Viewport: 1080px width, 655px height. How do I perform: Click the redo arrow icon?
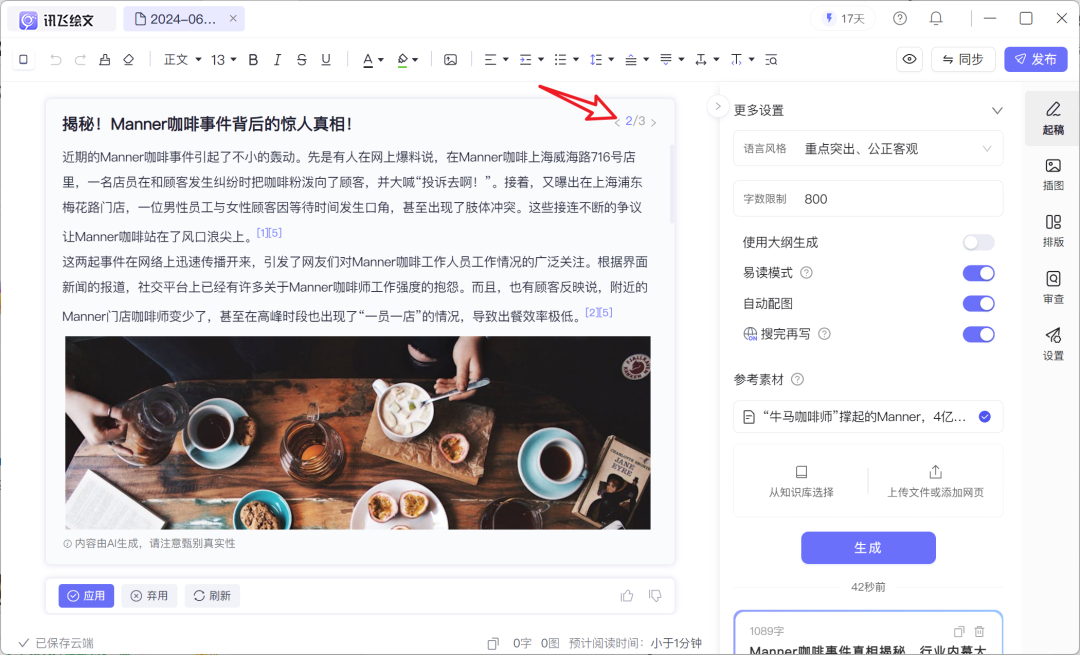tap(80, 60)
